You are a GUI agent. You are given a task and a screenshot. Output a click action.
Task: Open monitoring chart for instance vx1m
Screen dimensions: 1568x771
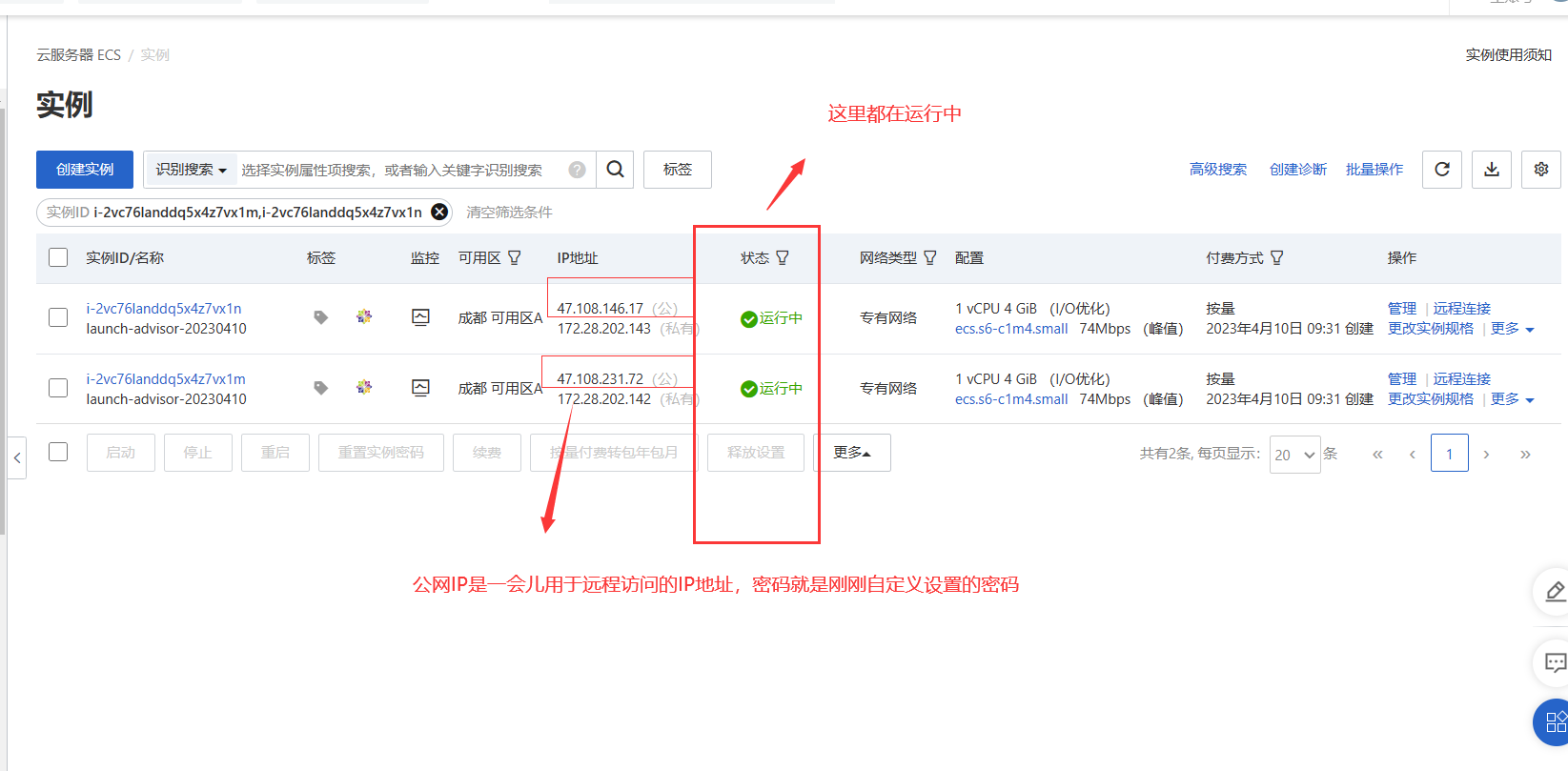point(420,388)
